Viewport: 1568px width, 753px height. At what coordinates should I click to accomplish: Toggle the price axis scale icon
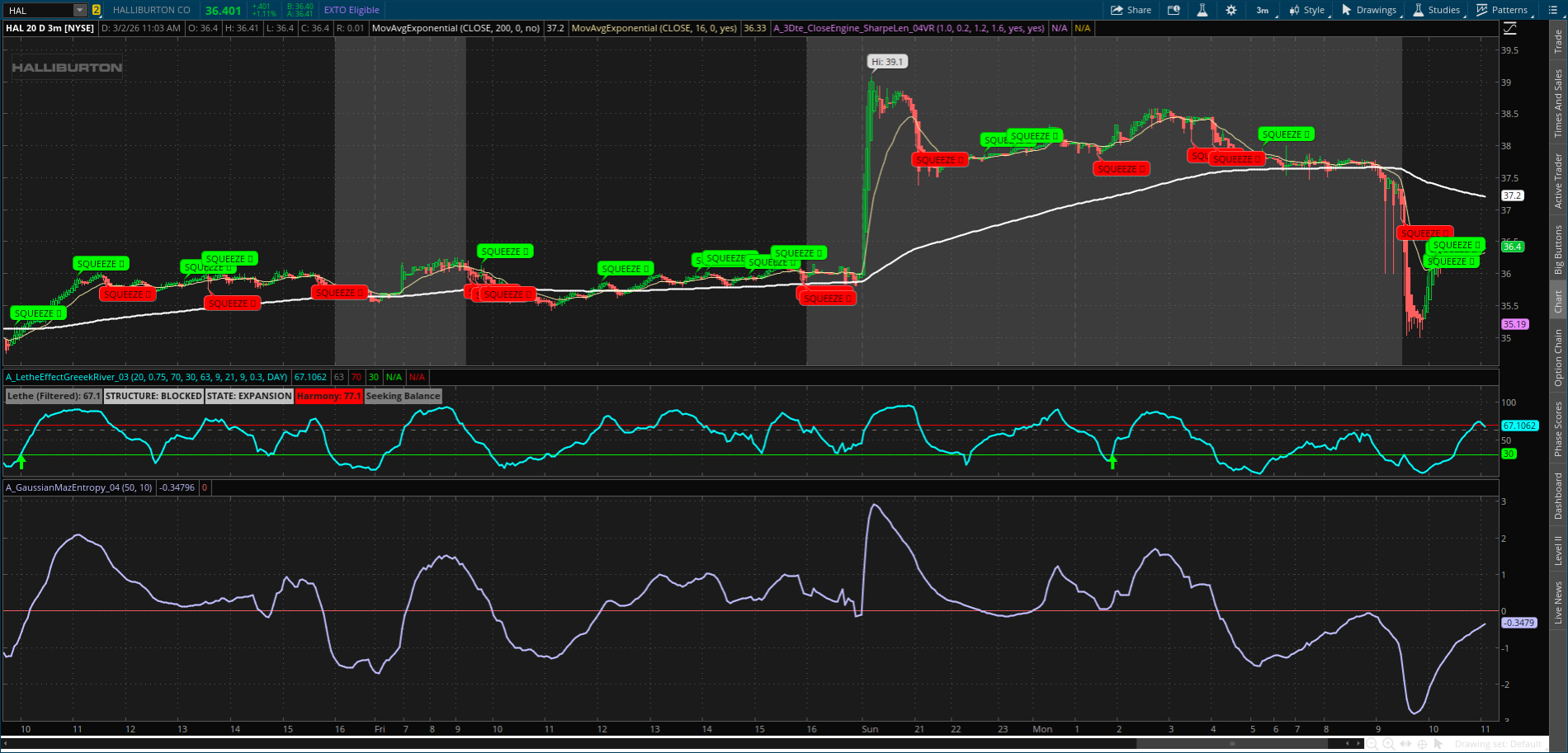1509,28
